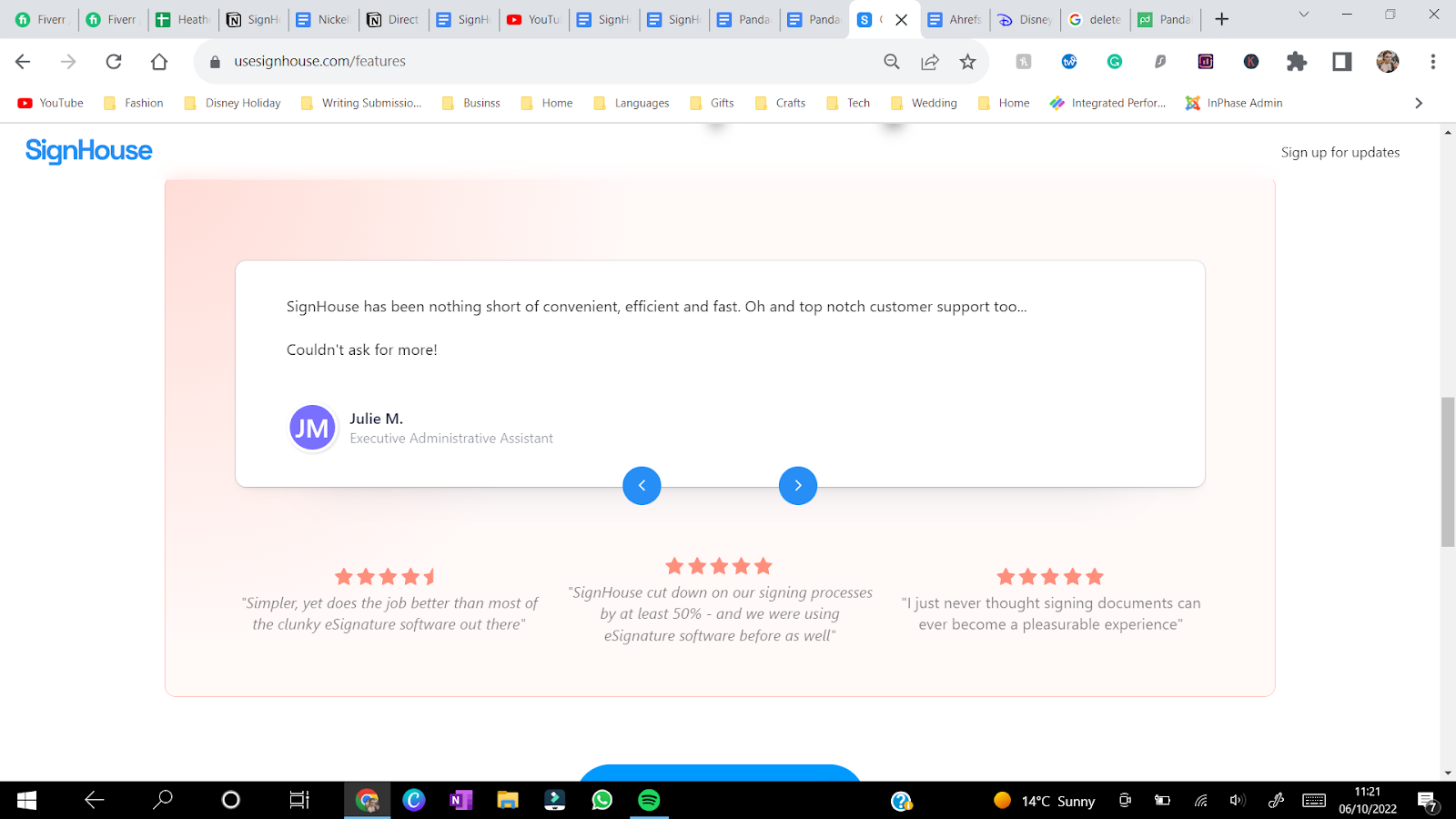Open a new browser tab
This screenshot has height=819, width=1456.
tap(1222, 19)
